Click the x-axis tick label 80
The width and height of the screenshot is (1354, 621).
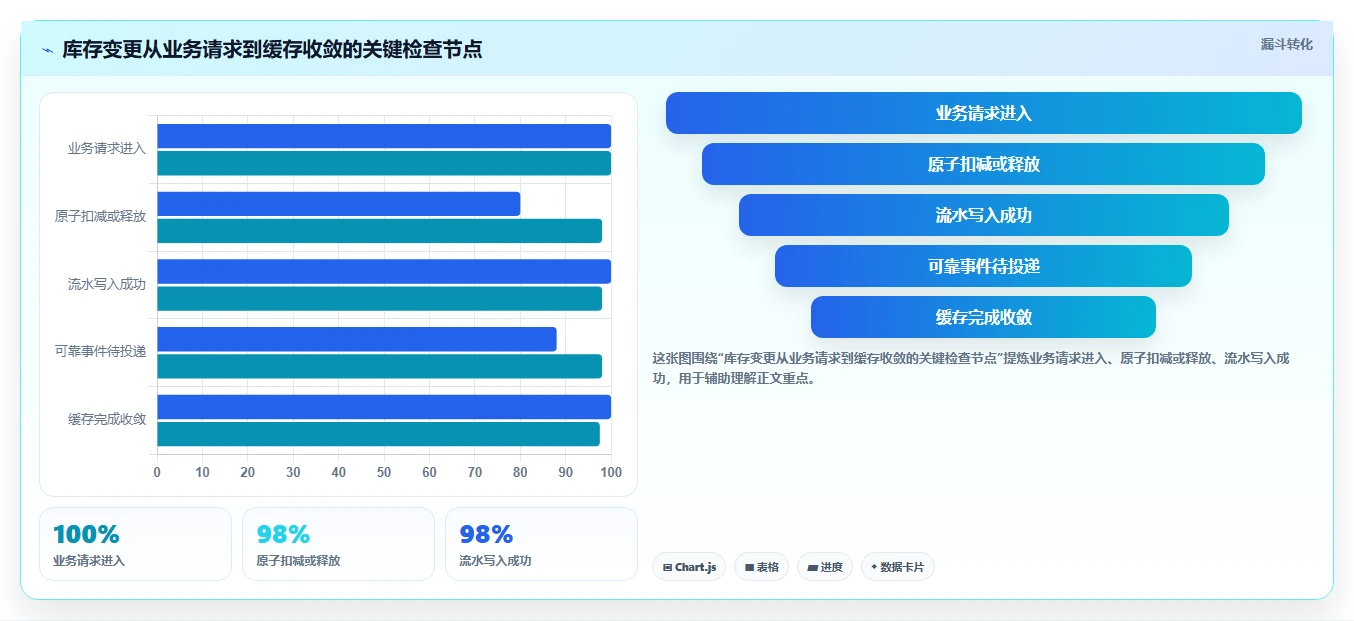click(x=520, y=473)
